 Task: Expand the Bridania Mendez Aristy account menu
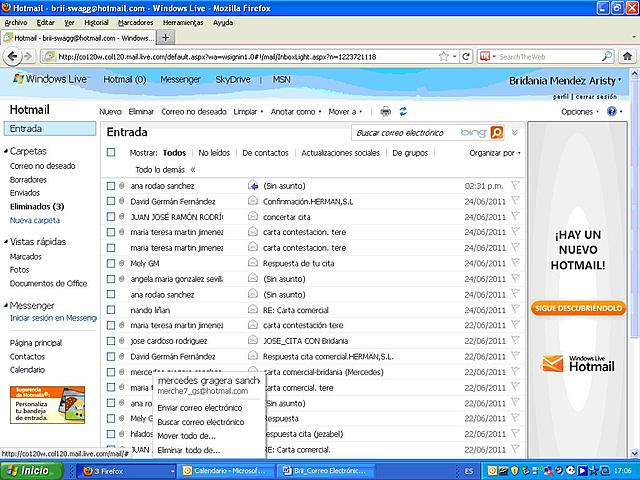[565, 80]
